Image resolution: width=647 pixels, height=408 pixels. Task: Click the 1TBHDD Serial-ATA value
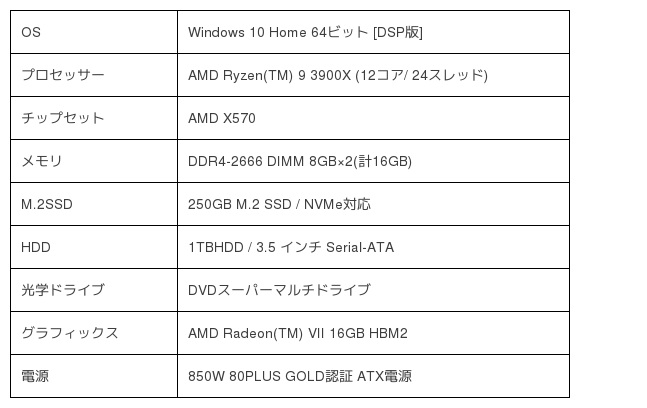(x=291, y=248)
